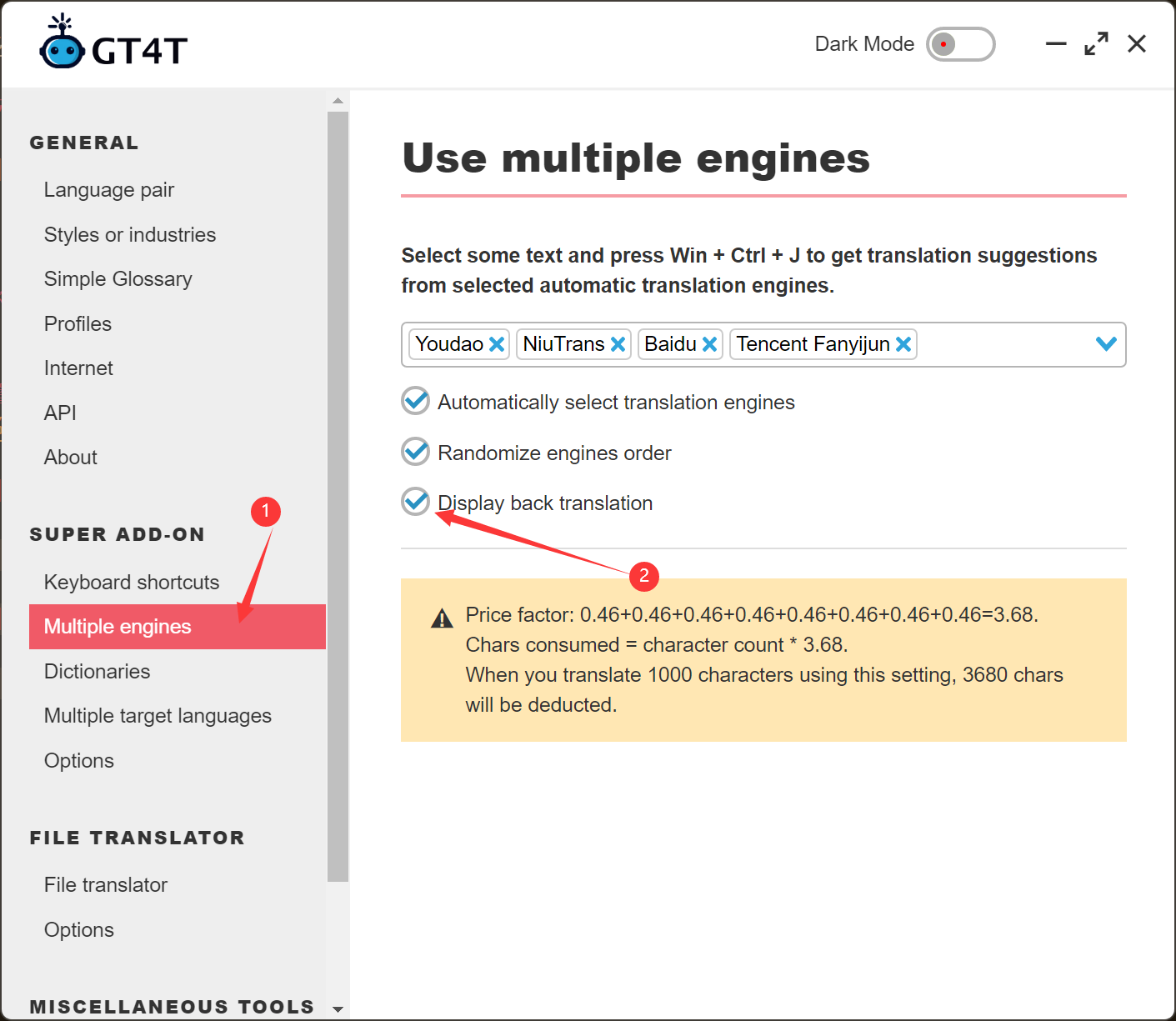Uncheck Automatically select translation engines
The image size is (1176, 1021).
click(415, 401)
